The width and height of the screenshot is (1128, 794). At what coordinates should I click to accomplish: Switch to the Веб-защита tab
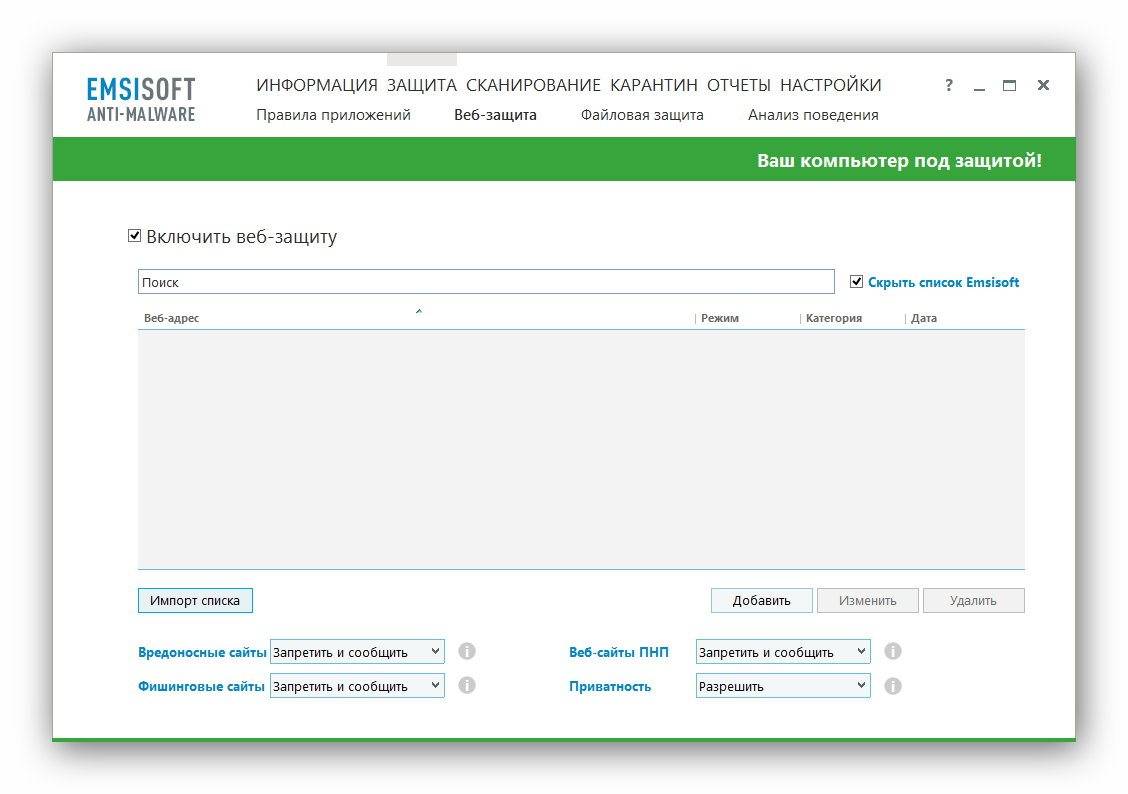(495, 115)
